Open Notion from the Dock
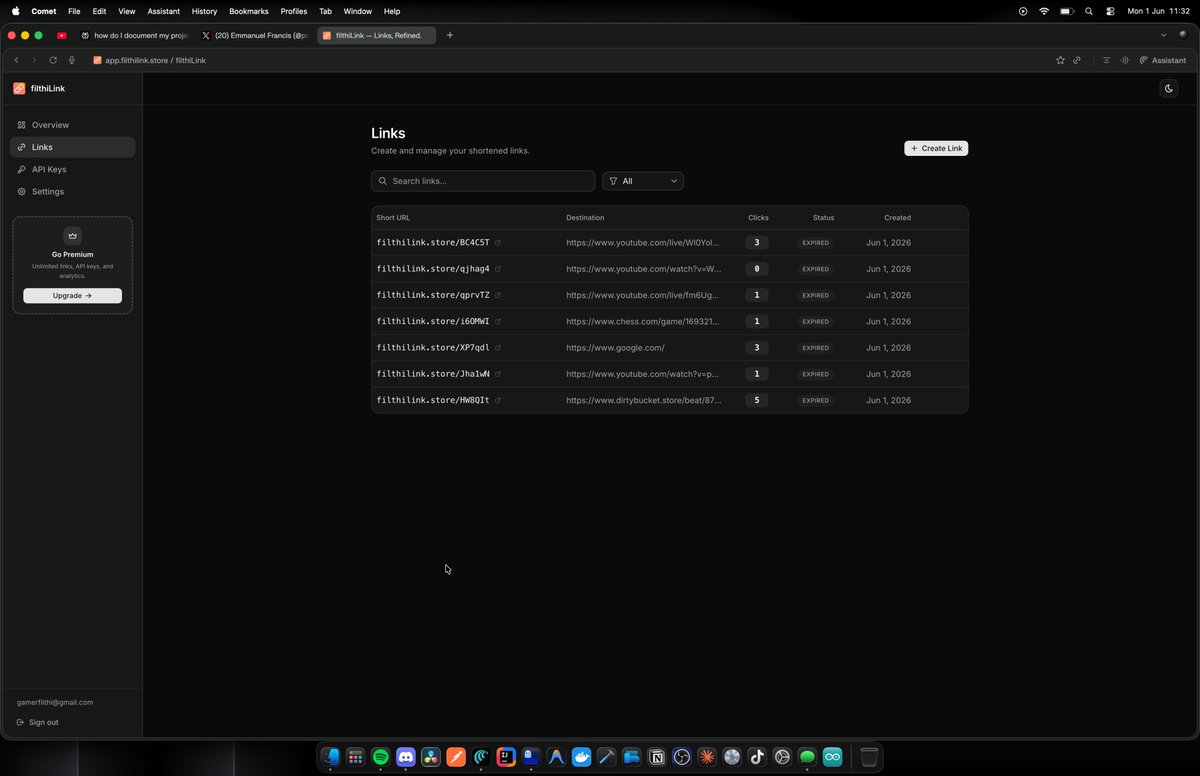This screenshot has height=776, width=1200. pyautogui.click(x=657, y=757)
